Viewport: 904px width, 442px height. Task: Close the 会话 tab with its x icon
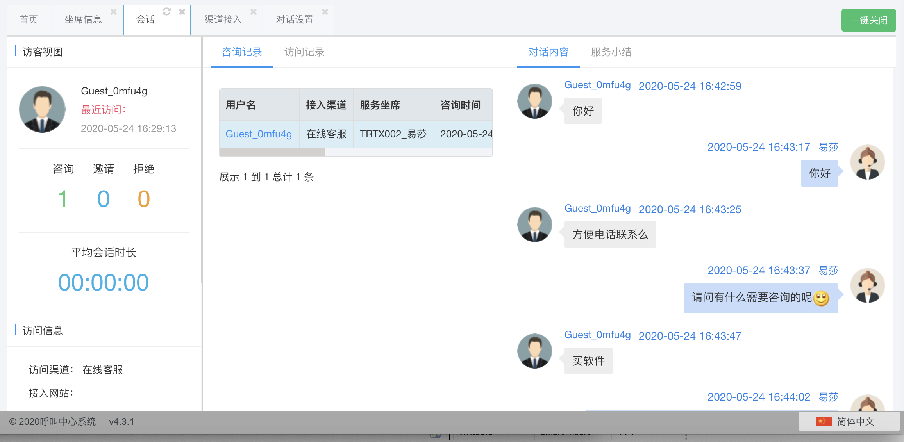[x=182, y=12]
